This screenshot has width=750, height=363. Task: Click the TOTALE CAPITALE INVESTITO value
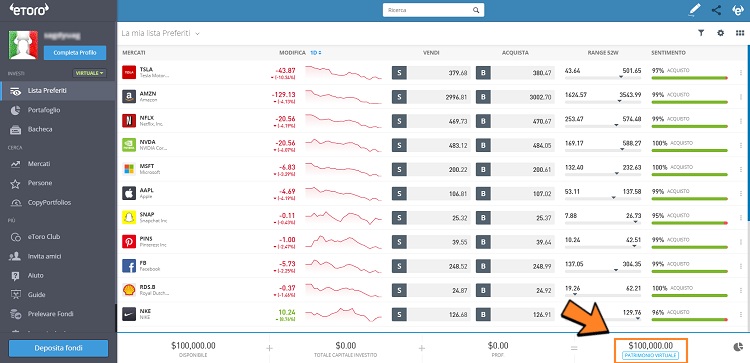point(345,345)
